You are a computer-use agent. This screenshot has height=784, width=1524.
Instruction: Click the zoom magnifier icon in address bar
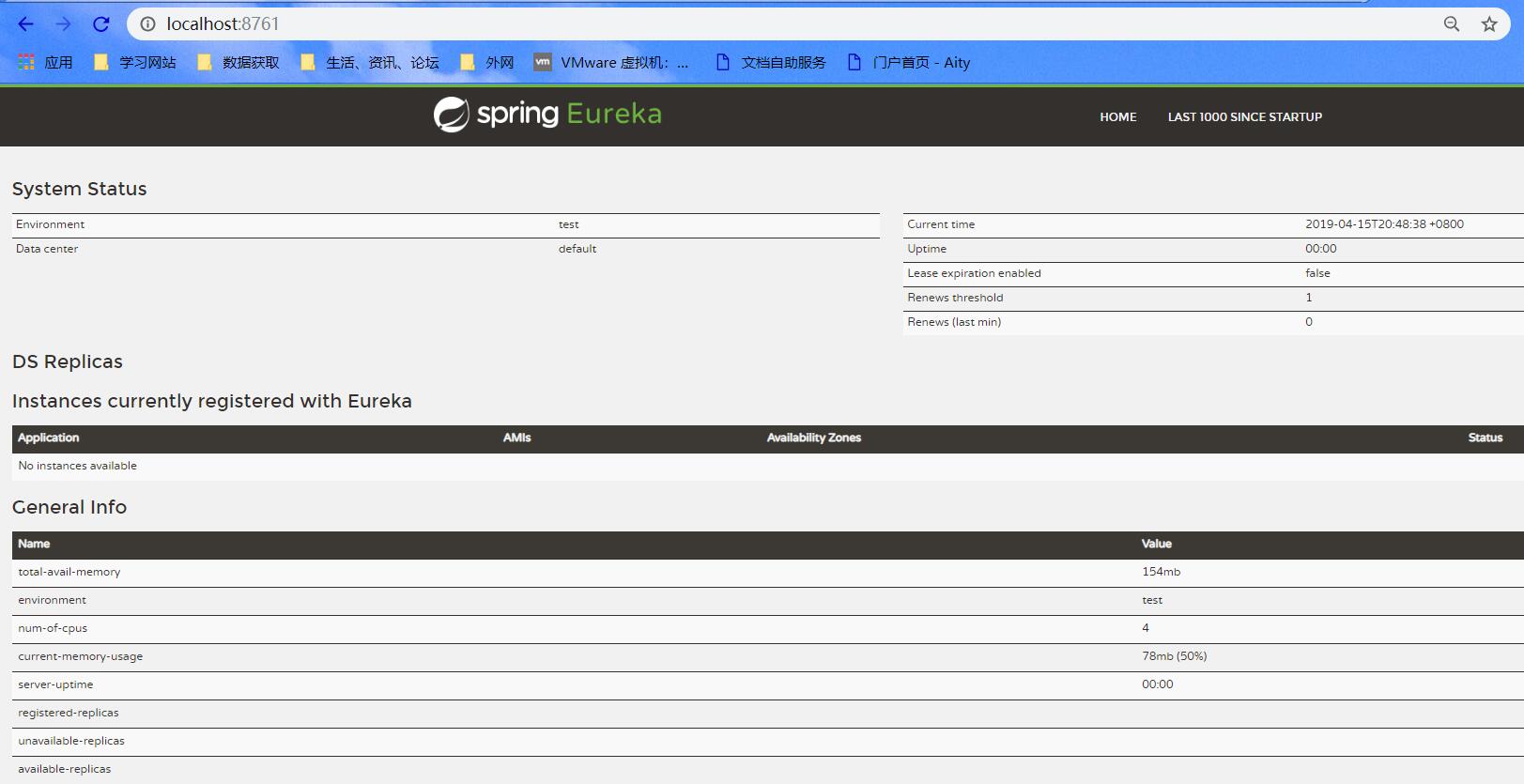pos(1452,24)
